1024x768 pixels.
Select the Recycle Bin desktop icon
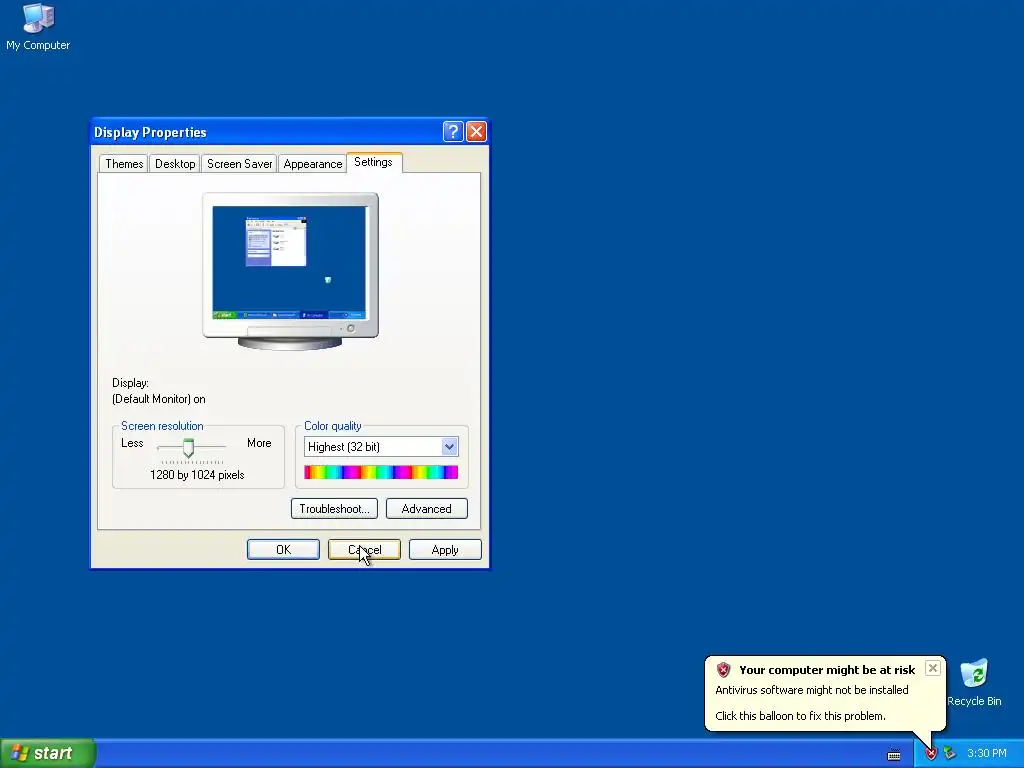[x=974, y=682]
